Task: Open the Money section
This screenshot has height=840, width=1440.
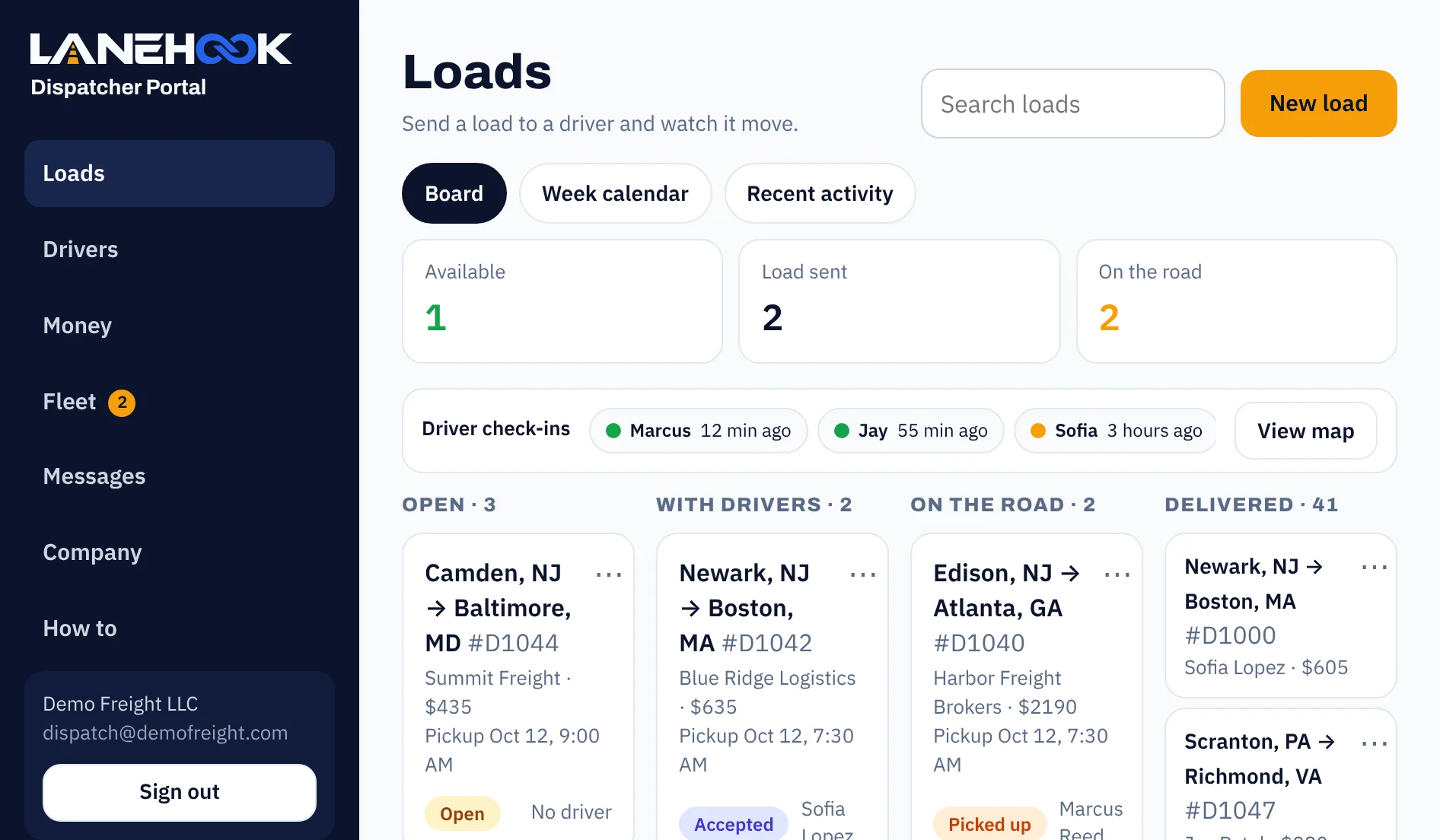Action: click(x=180, y=326)
